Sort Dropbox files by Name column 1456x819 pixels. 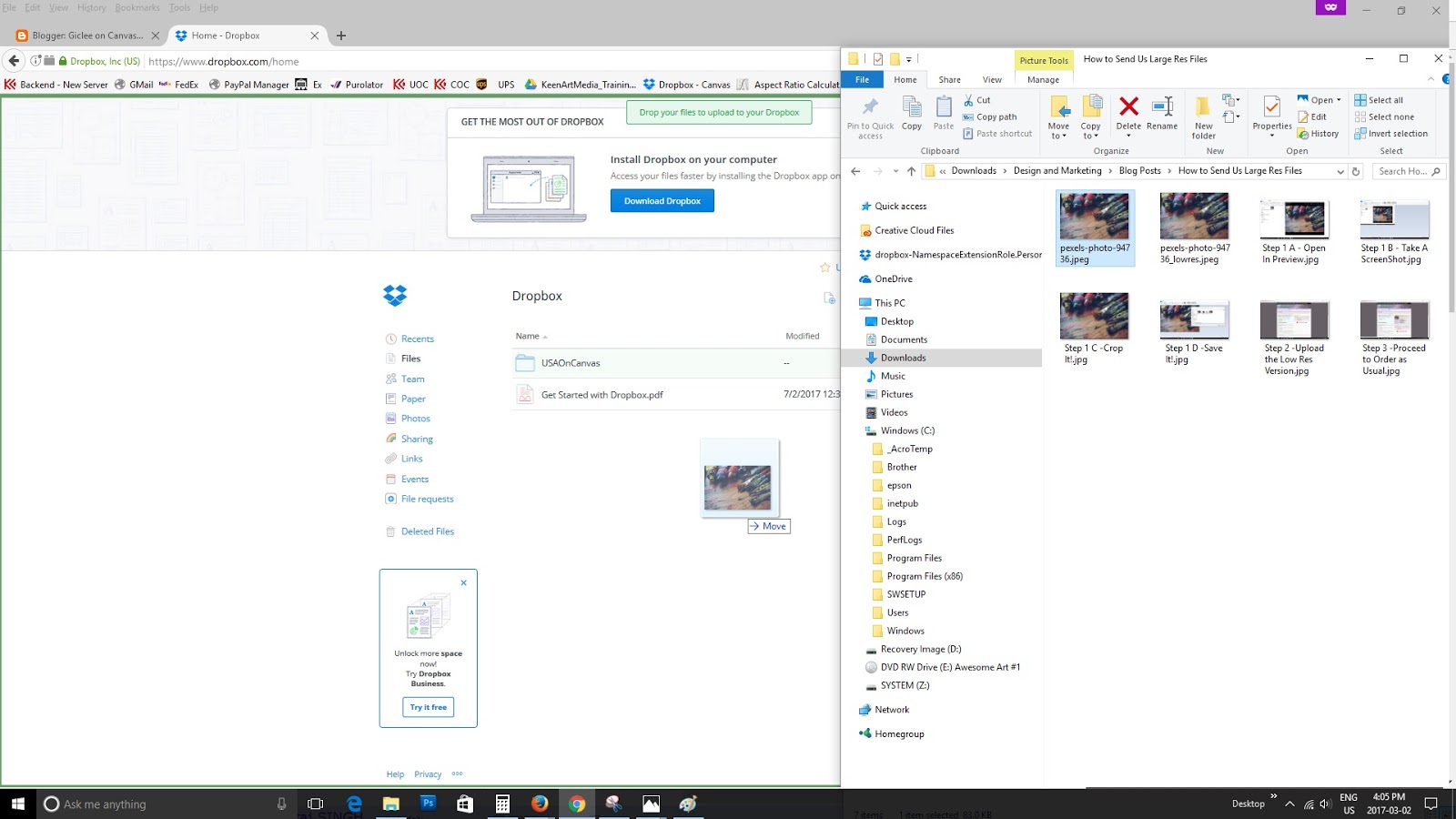click(x=528, y=336)
